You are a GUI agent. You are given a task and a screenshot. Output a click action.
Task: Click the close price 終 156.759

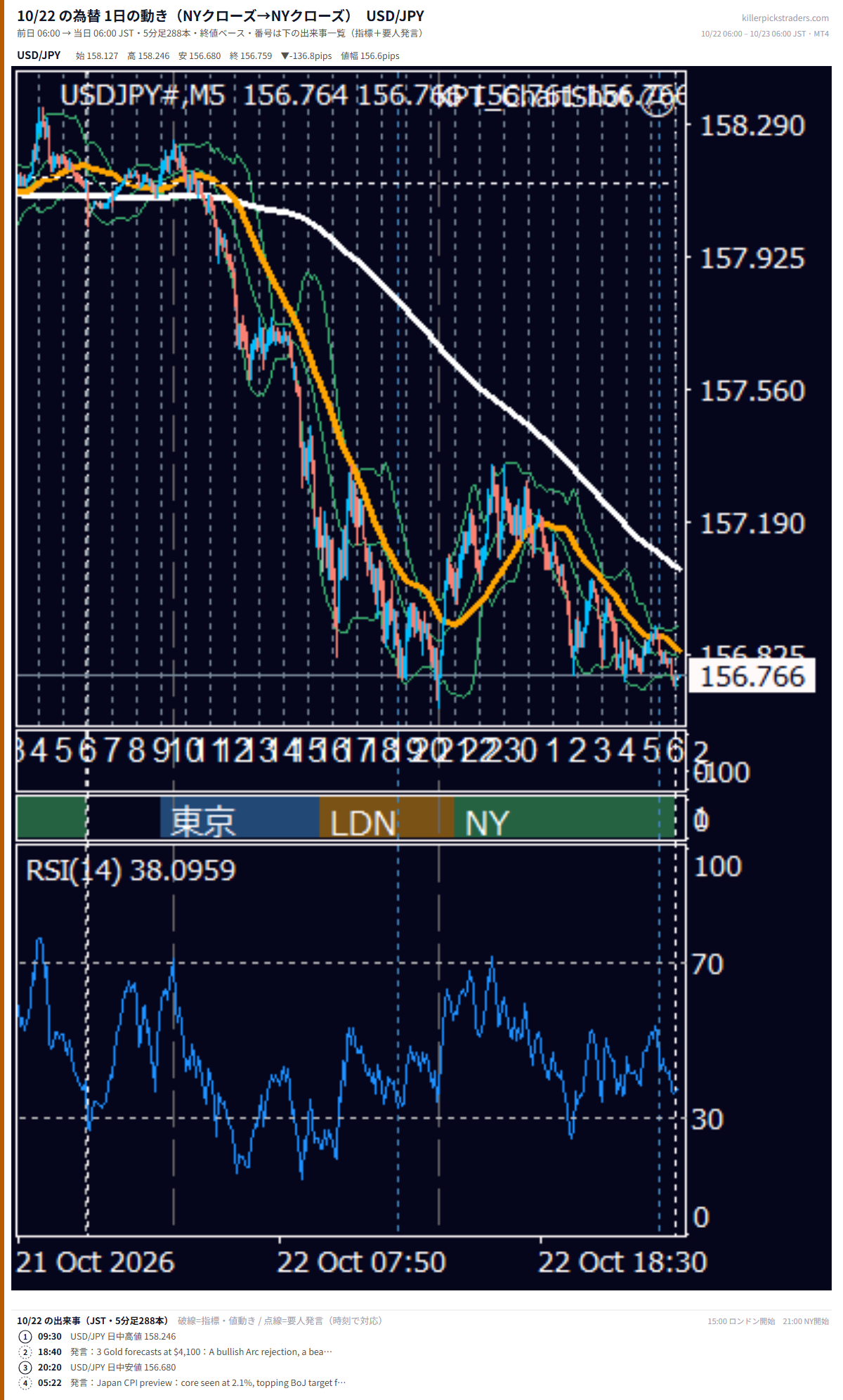pyautogui.click(x=251, y=55)
